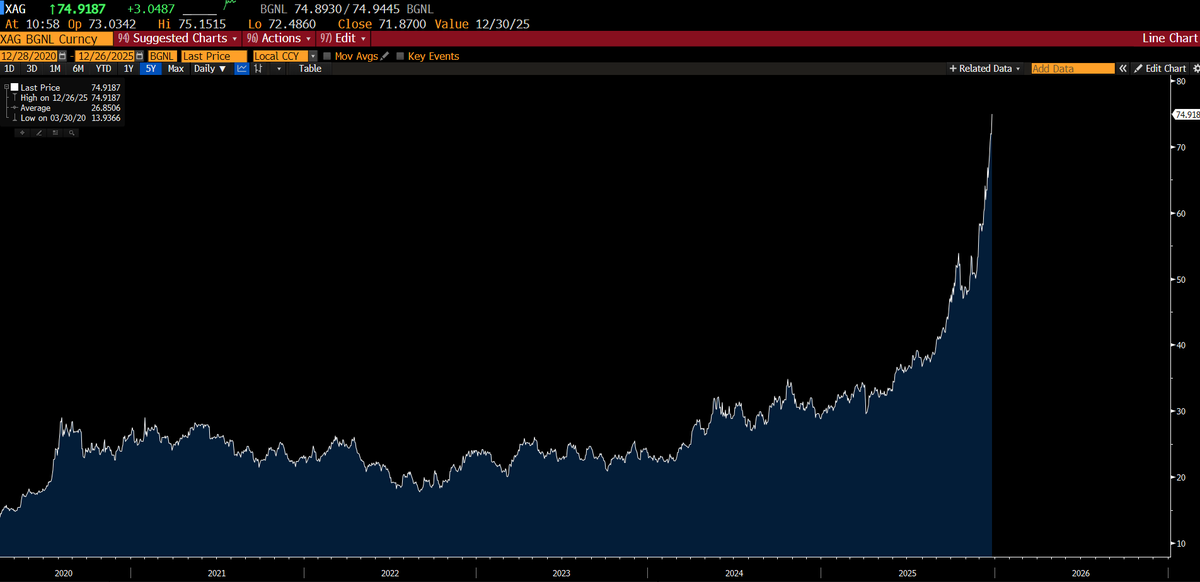
Task: Enable the Key Events checkbox
Action: coord(400,56)
